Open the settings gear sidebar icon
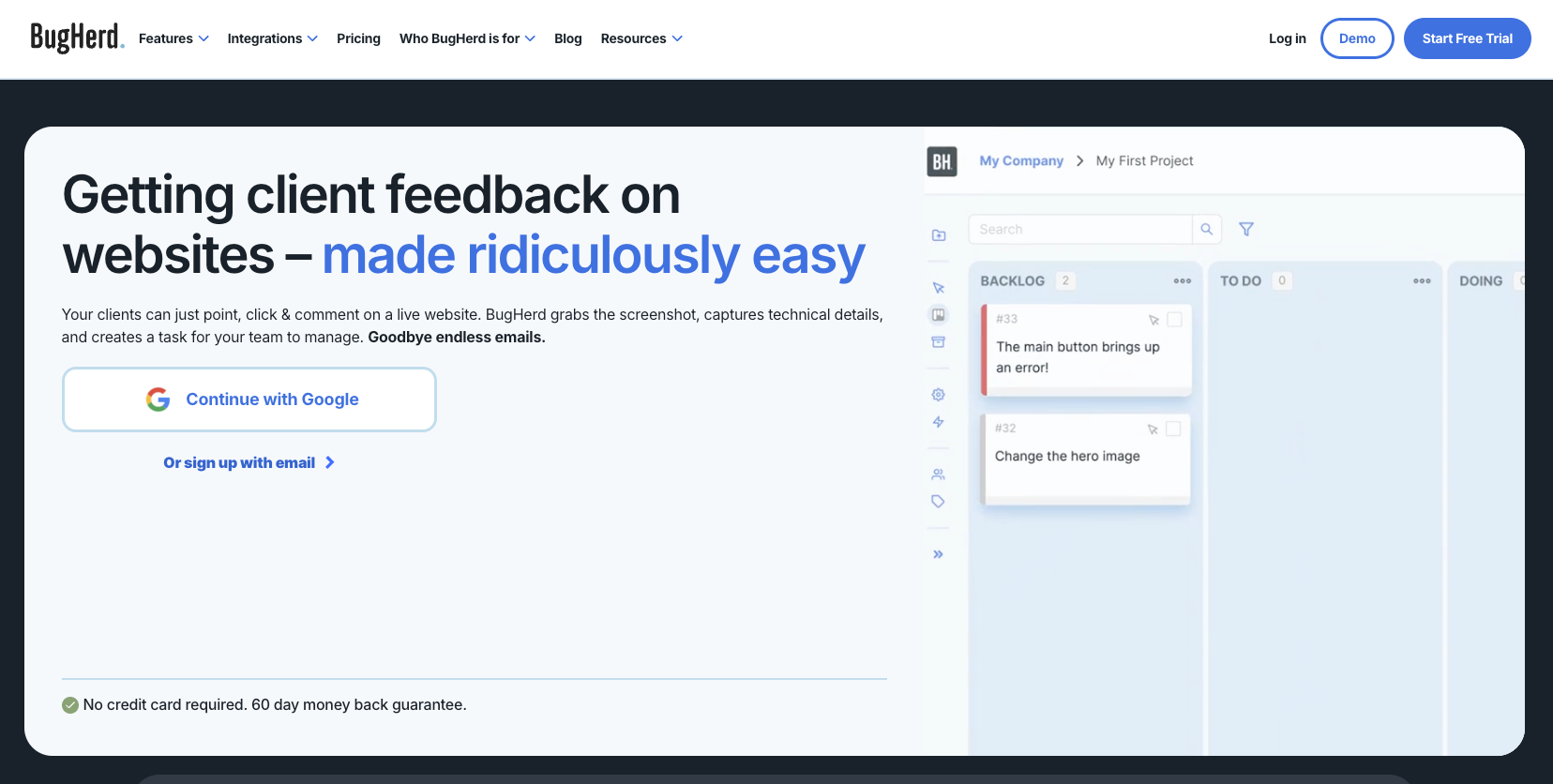The image size is (1553, 784). (x=939, y=395)
